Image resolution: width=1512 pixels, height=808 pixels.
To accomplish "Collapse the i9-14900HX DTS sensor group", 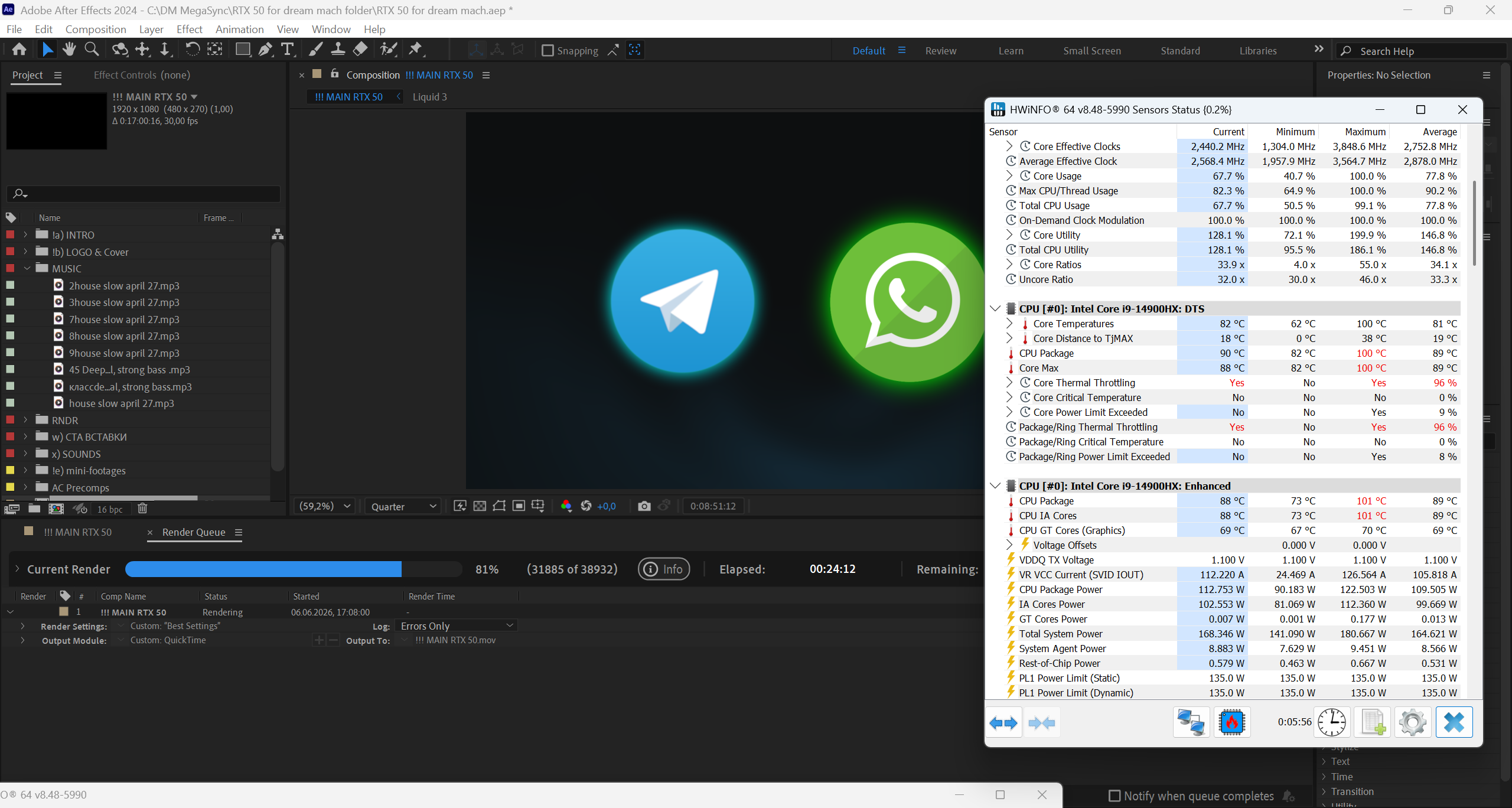I will click(x=995, y=308).
